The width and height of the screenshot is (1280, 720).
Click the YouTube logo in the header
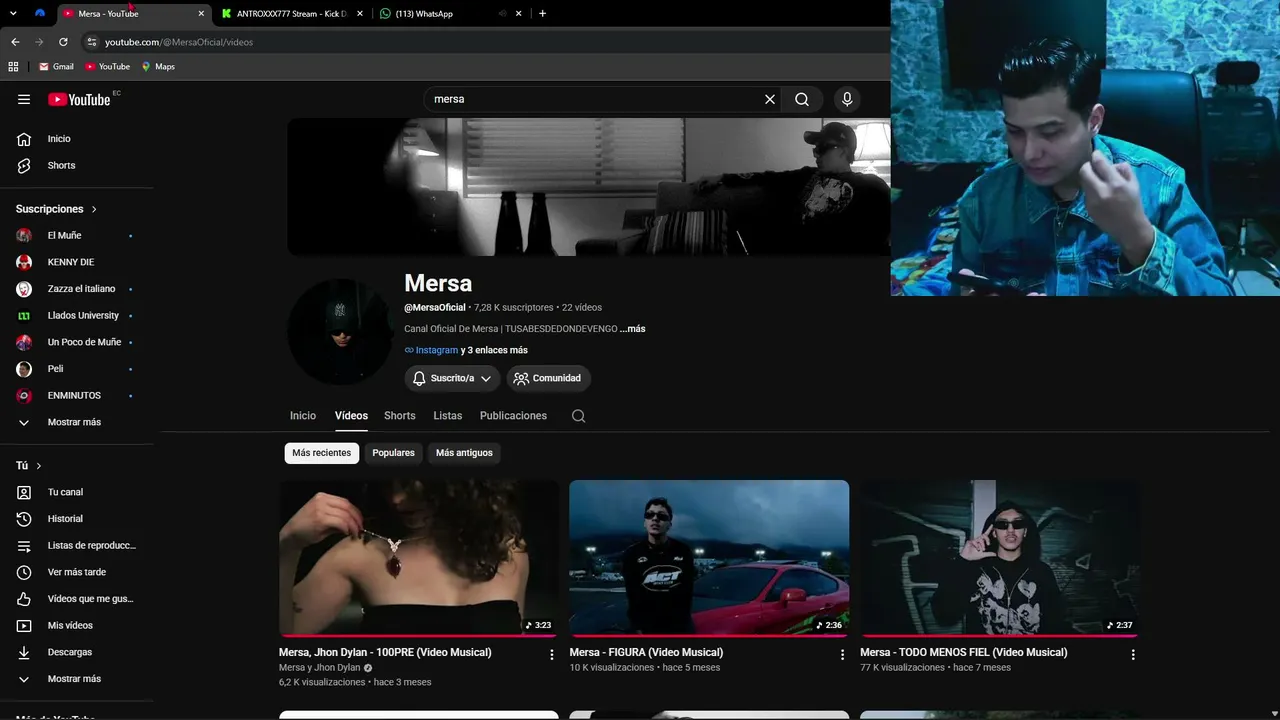[x=79, y=99]
